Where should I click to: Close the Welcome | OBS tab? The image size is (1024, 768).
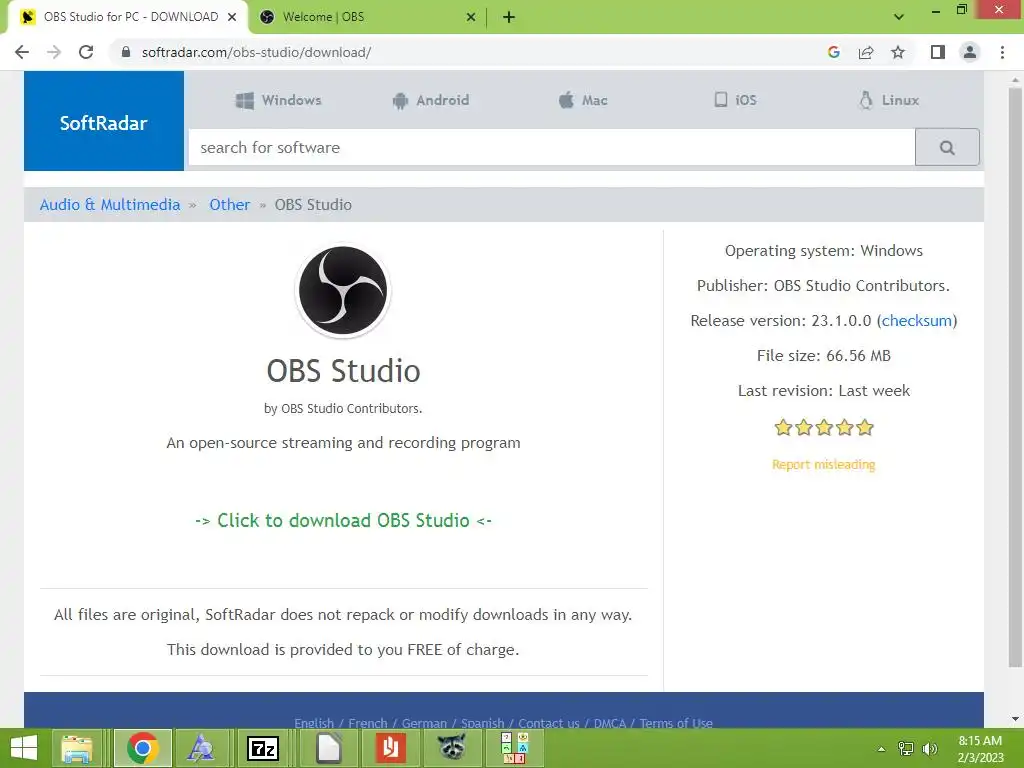[471, 17]
